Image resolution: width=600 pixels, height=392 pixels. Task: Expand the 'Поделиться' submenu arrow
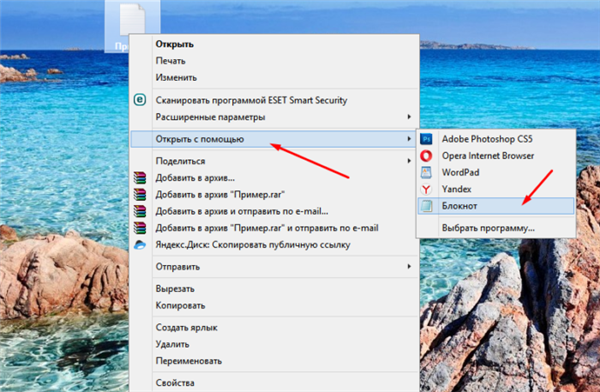click(409, 161)
